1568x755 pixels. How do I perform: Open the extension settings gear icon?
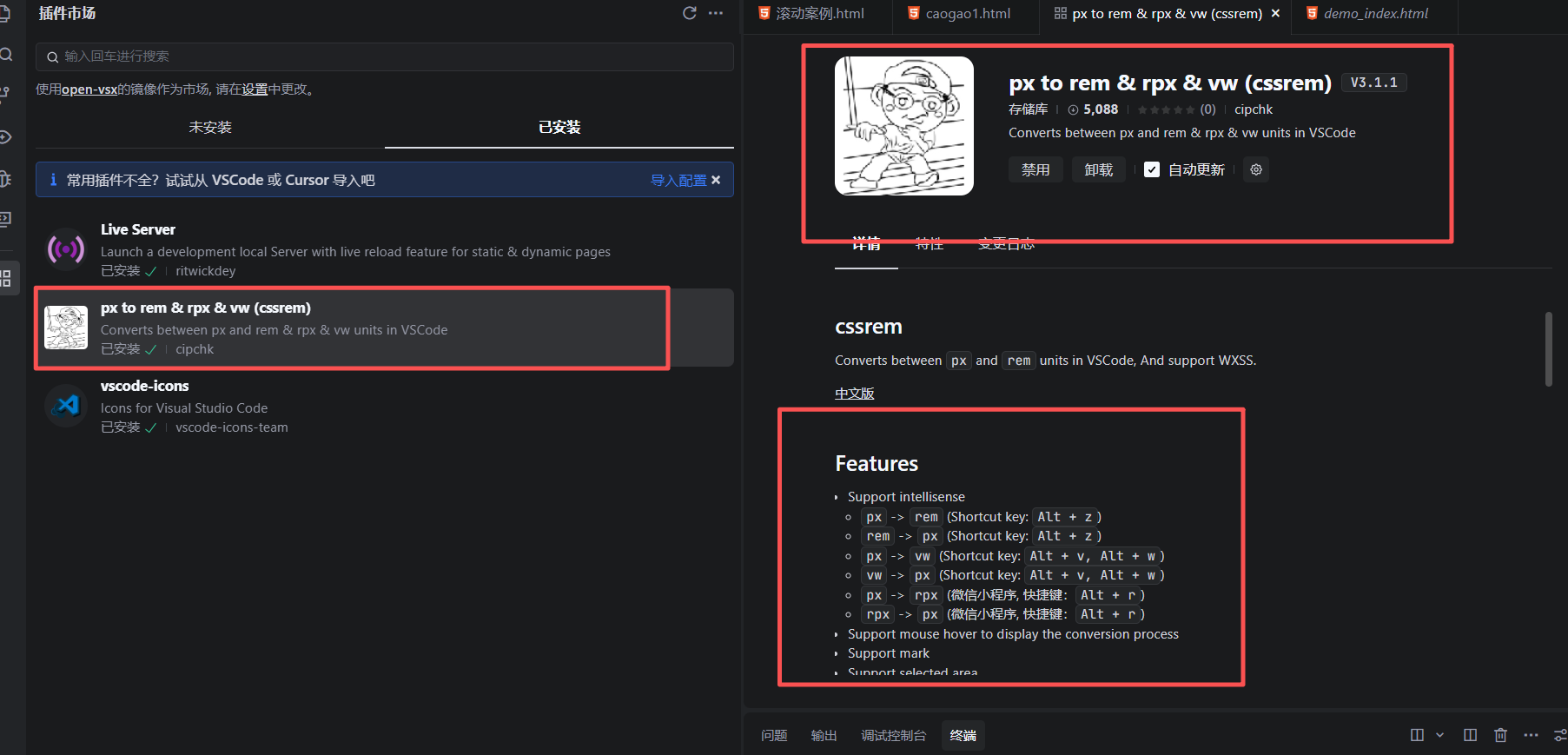(x=1256, y=169)
